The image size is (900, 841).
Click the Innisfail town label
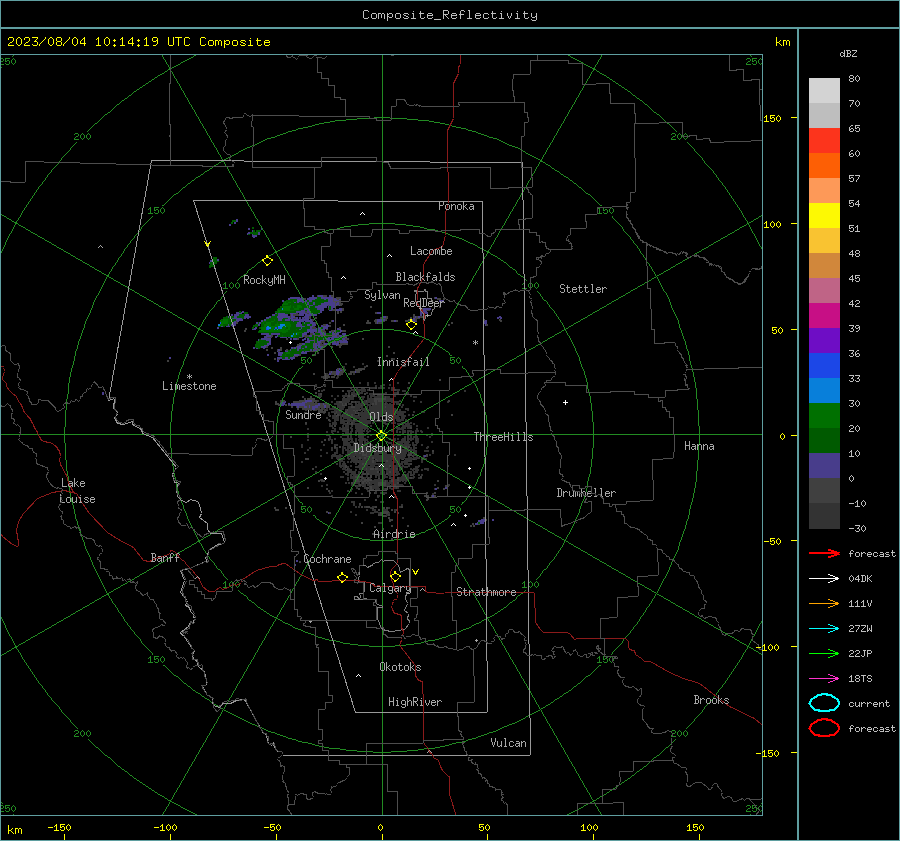tap(403, 362)
